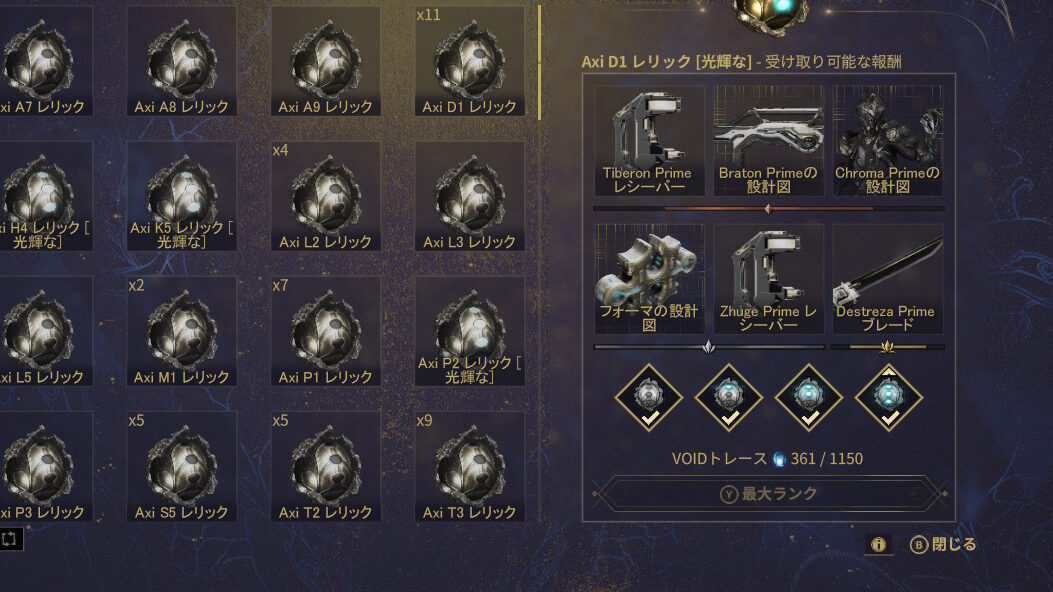Click the uncommon rarity bar marker

coord(708,347)
